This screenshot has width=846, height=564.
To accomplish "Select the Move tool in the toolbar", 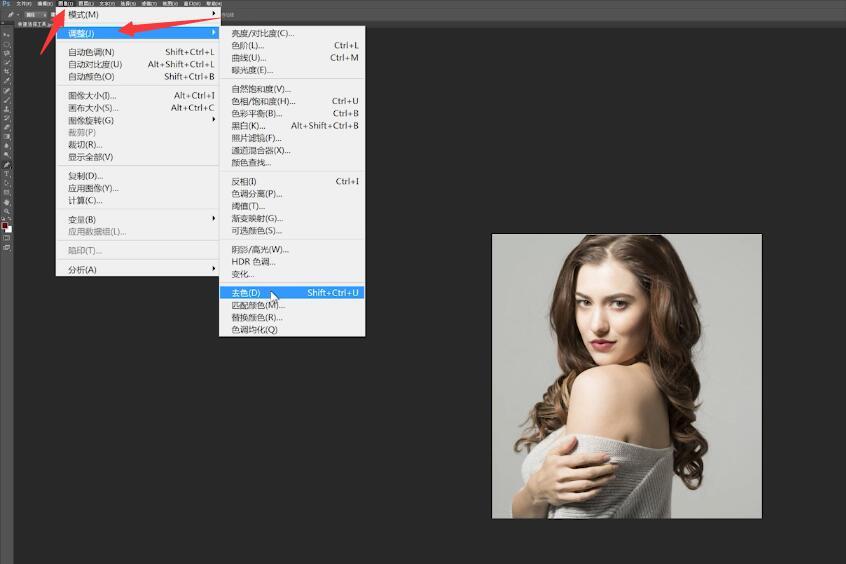I will click(x=7, y=35).
